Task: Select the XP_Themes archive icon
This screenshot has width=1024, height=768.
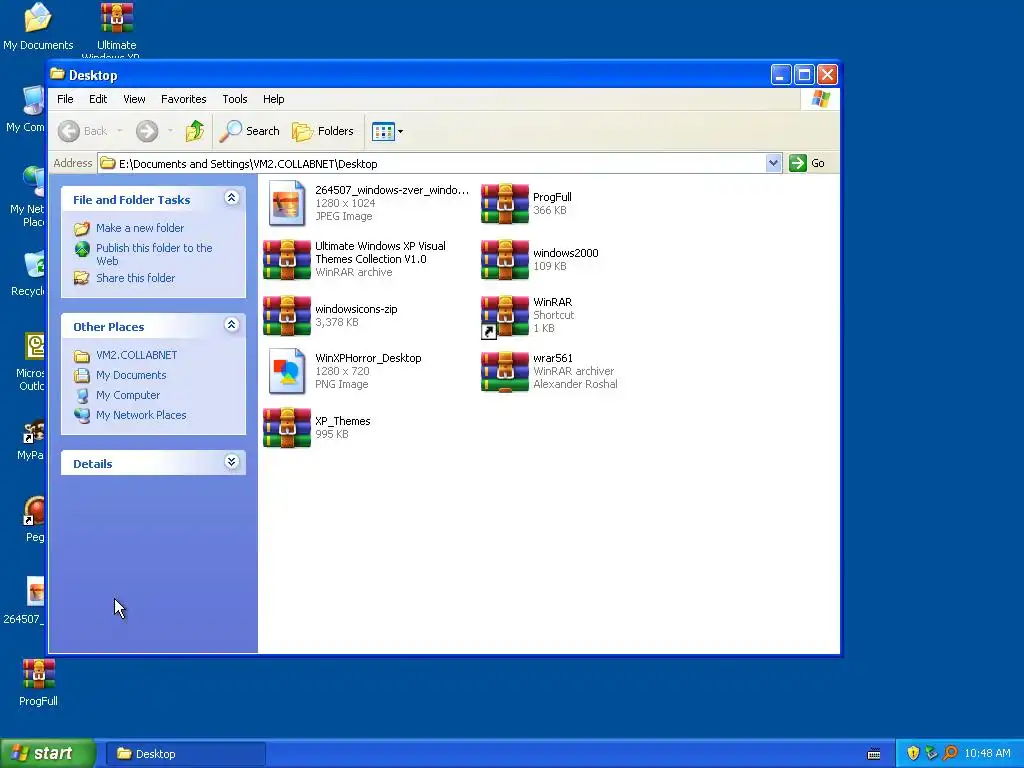Action: (x=287, y=428)
